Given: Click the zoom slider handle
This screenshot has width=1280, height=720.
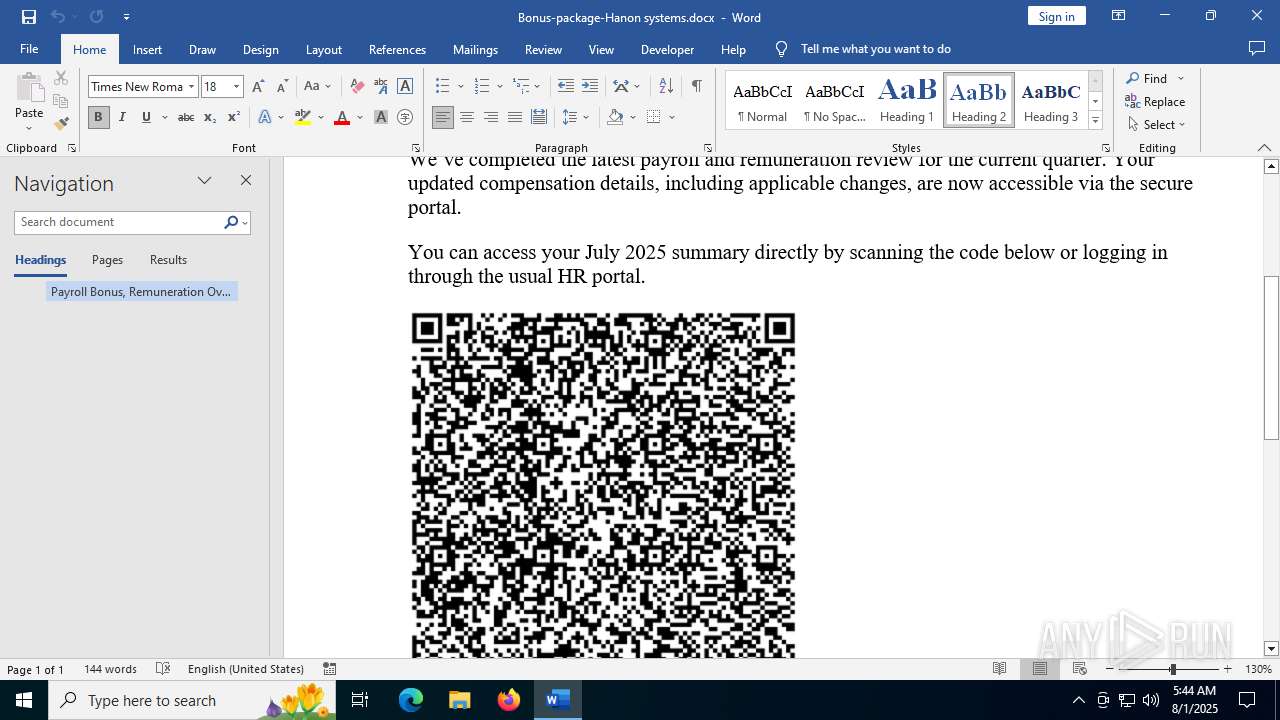Looking at the screenshot, I should [x=1172, y=669].
